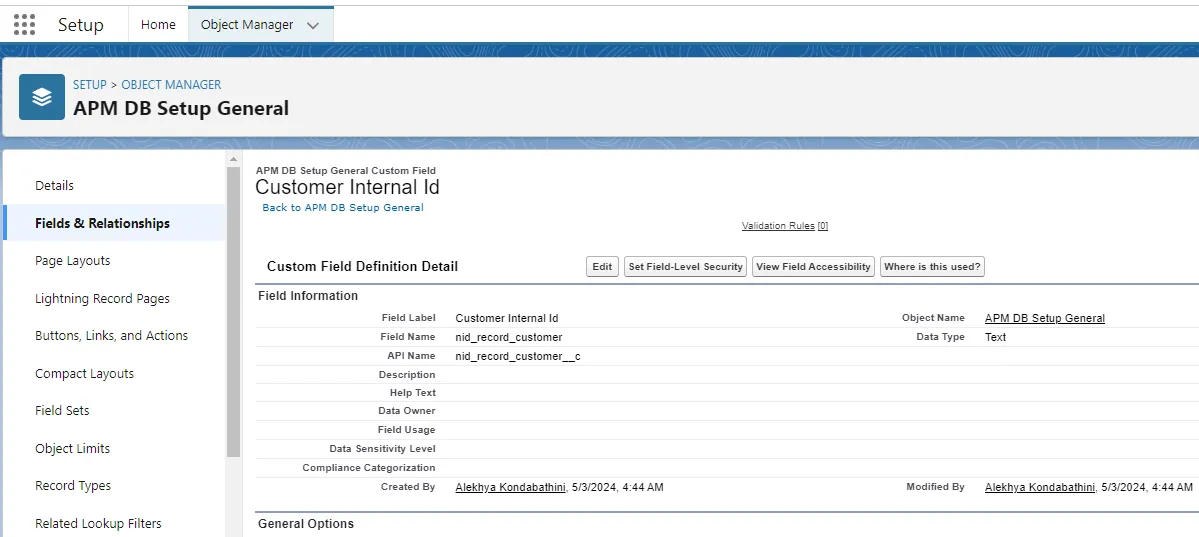This screenshot has width=1199, height=537.
Task: Click the Data Sensitivity Level label
Action: pos(382,448)
